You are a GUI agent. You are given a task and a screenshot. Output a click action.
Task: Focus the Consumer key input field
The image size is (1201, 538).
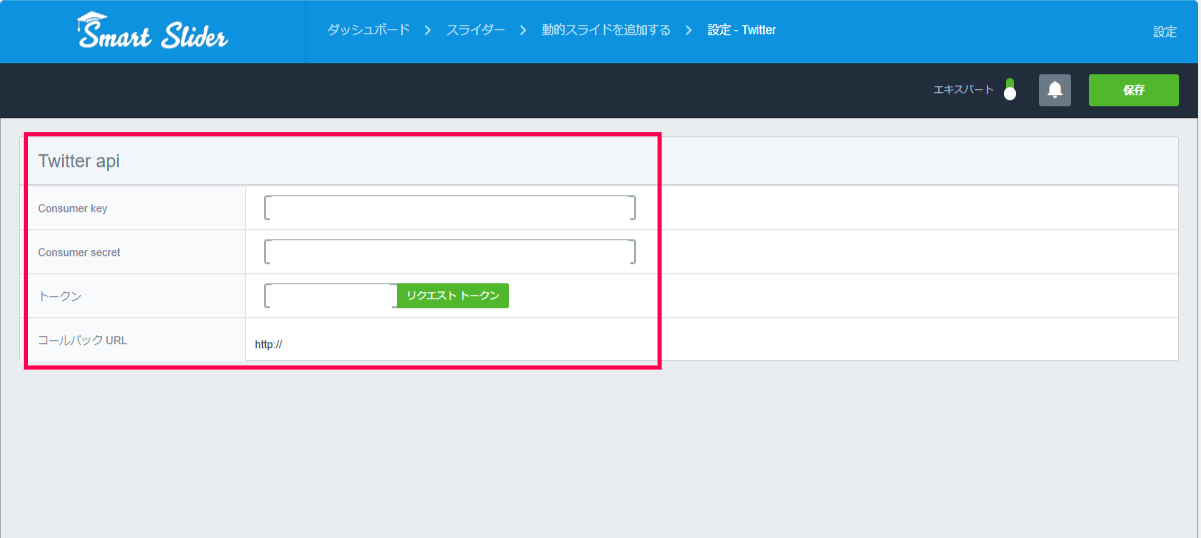[x=450, y=208]
